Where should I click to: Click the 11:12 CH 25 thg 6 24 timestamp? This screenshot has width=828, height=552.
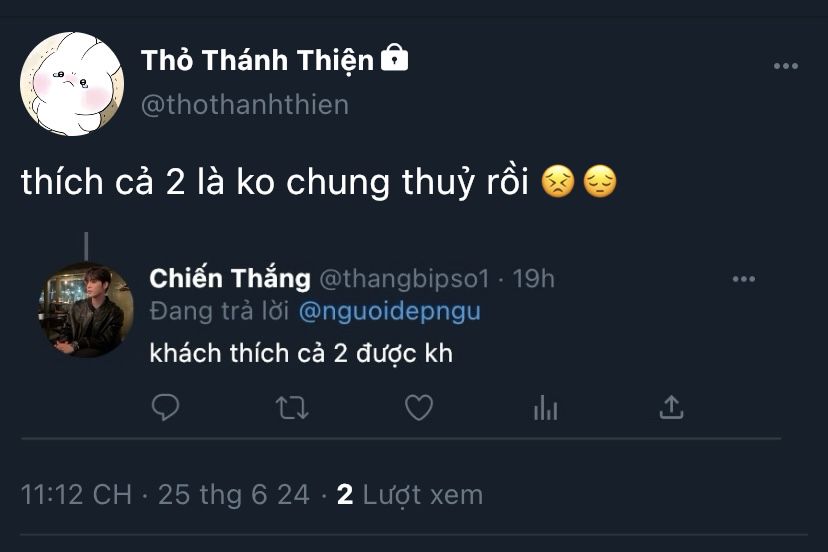click(x=165, y=495)
